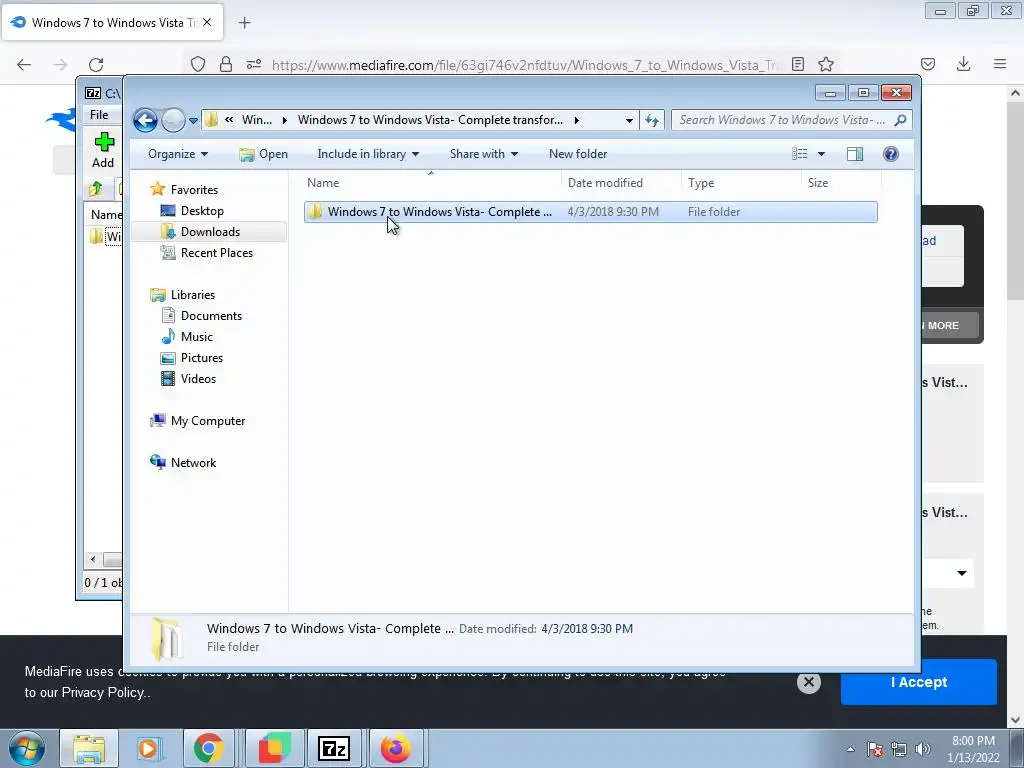Click the volume speaker tray icon
The width and height of the screenshot is (1024, 768).
(x=923, y=749)
